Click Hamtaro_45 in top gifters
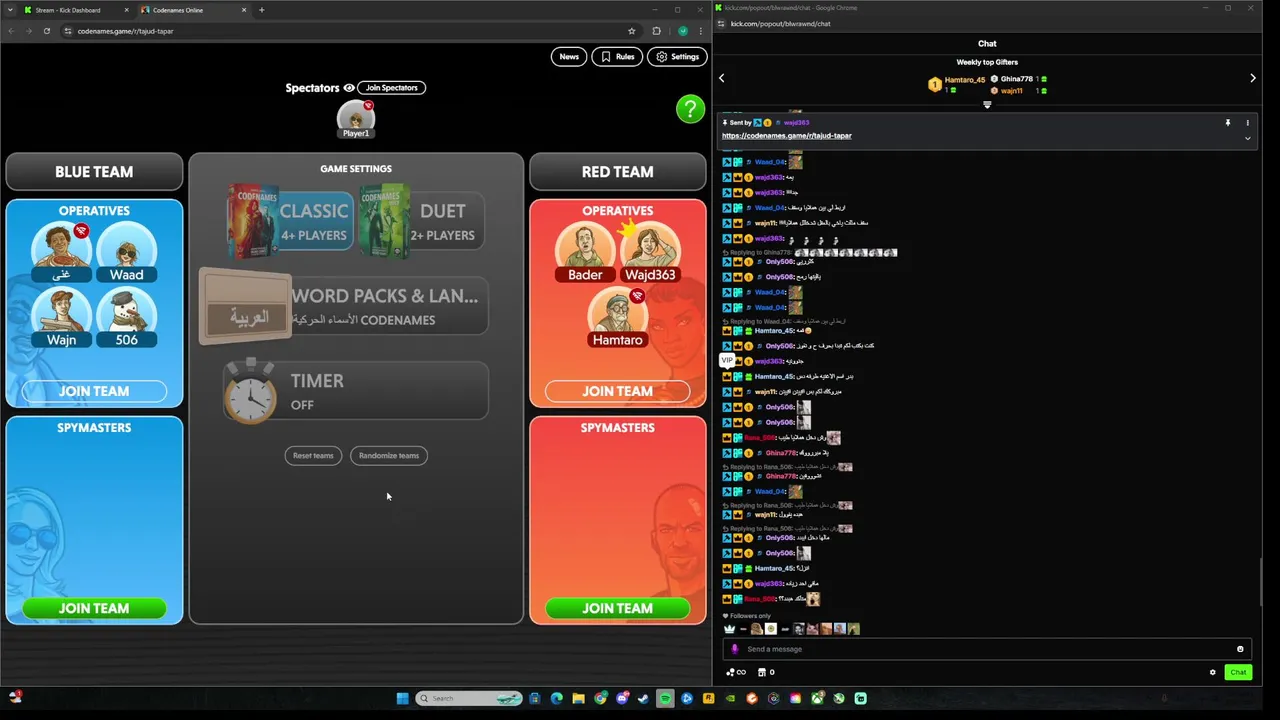1280x720 pixels. tap(965, 80)
